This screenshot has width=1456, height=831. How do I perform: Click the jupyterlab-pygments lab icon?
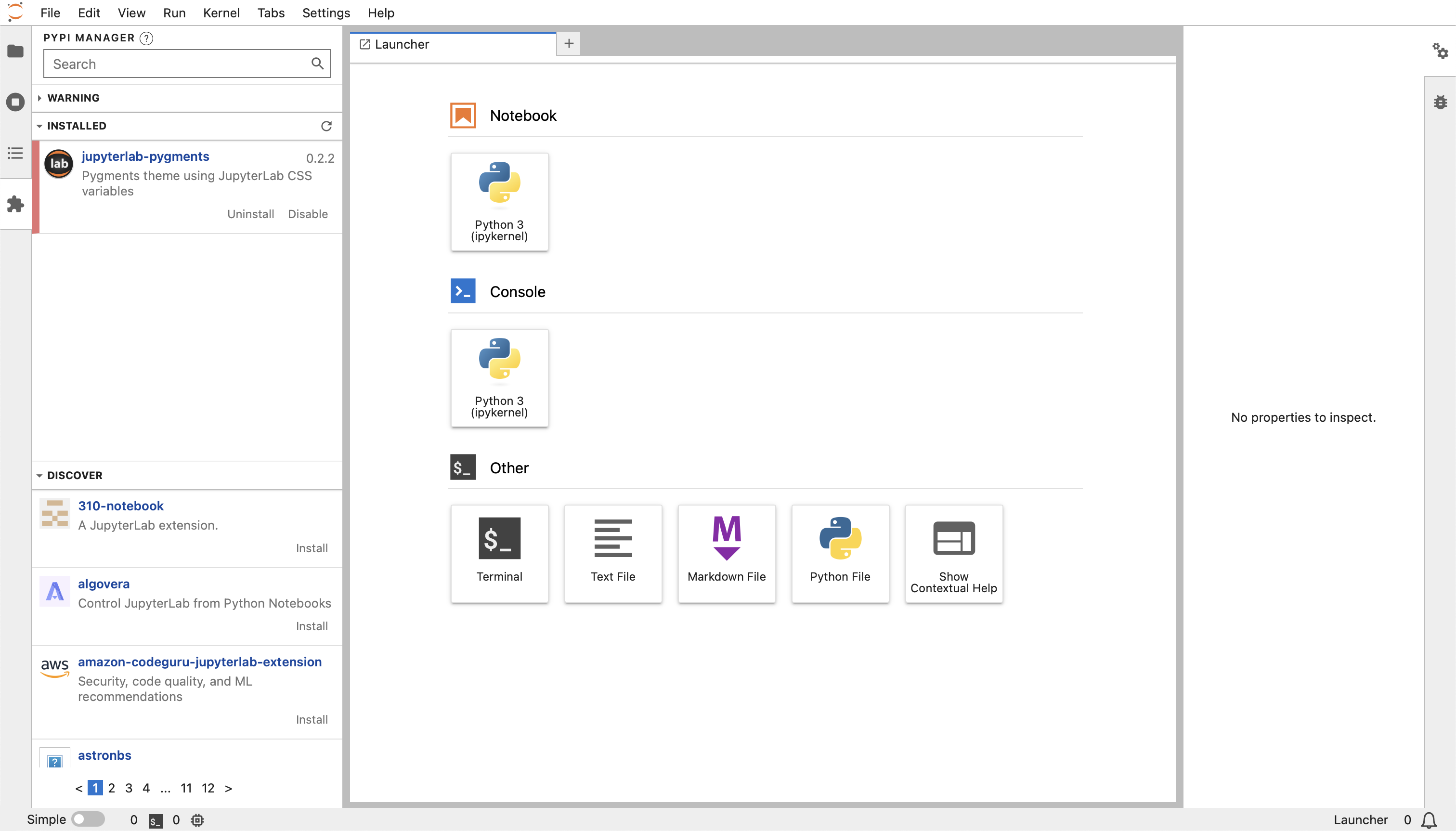coord(59,164)
